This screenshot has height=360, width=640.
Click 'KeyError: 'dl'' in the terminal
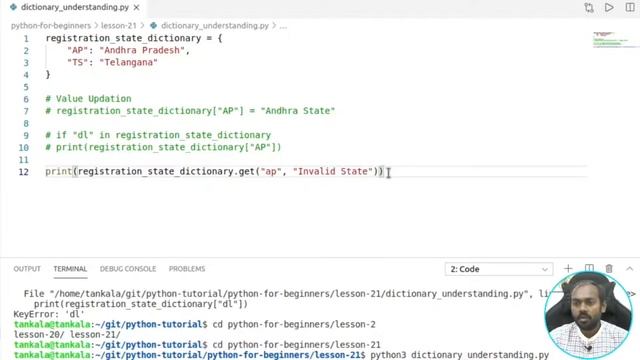pyautogui.click(x=49, y=314)
